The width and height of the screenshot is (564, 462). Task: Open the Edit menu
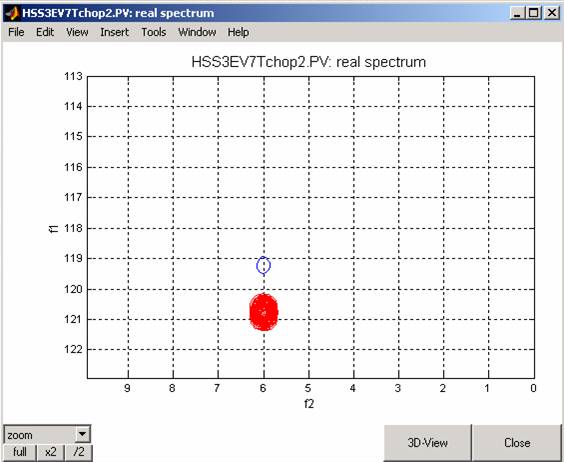(x=45, y=32)
